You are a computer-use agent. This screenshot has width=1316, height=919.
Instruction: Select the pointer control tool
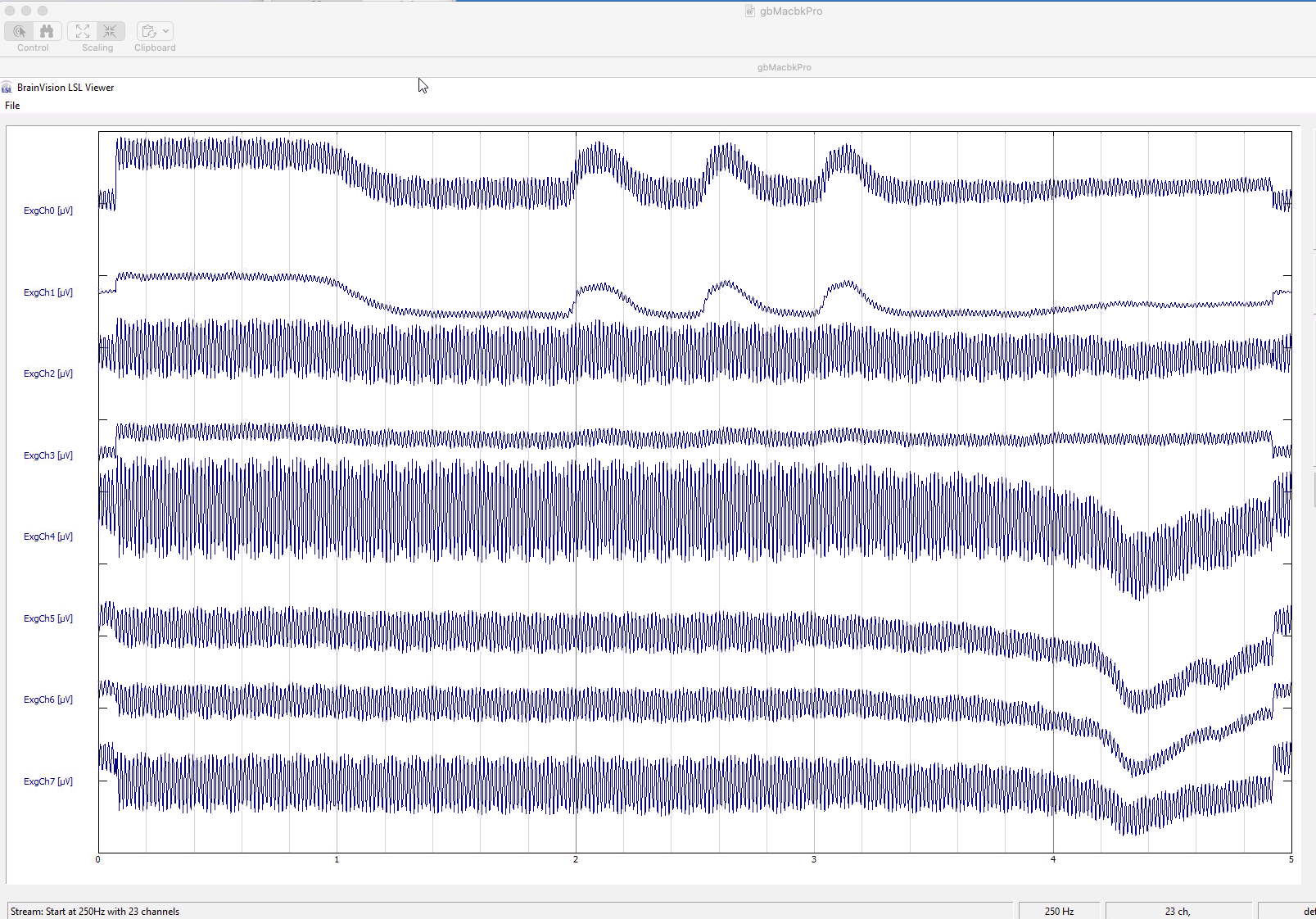(19, 30)
